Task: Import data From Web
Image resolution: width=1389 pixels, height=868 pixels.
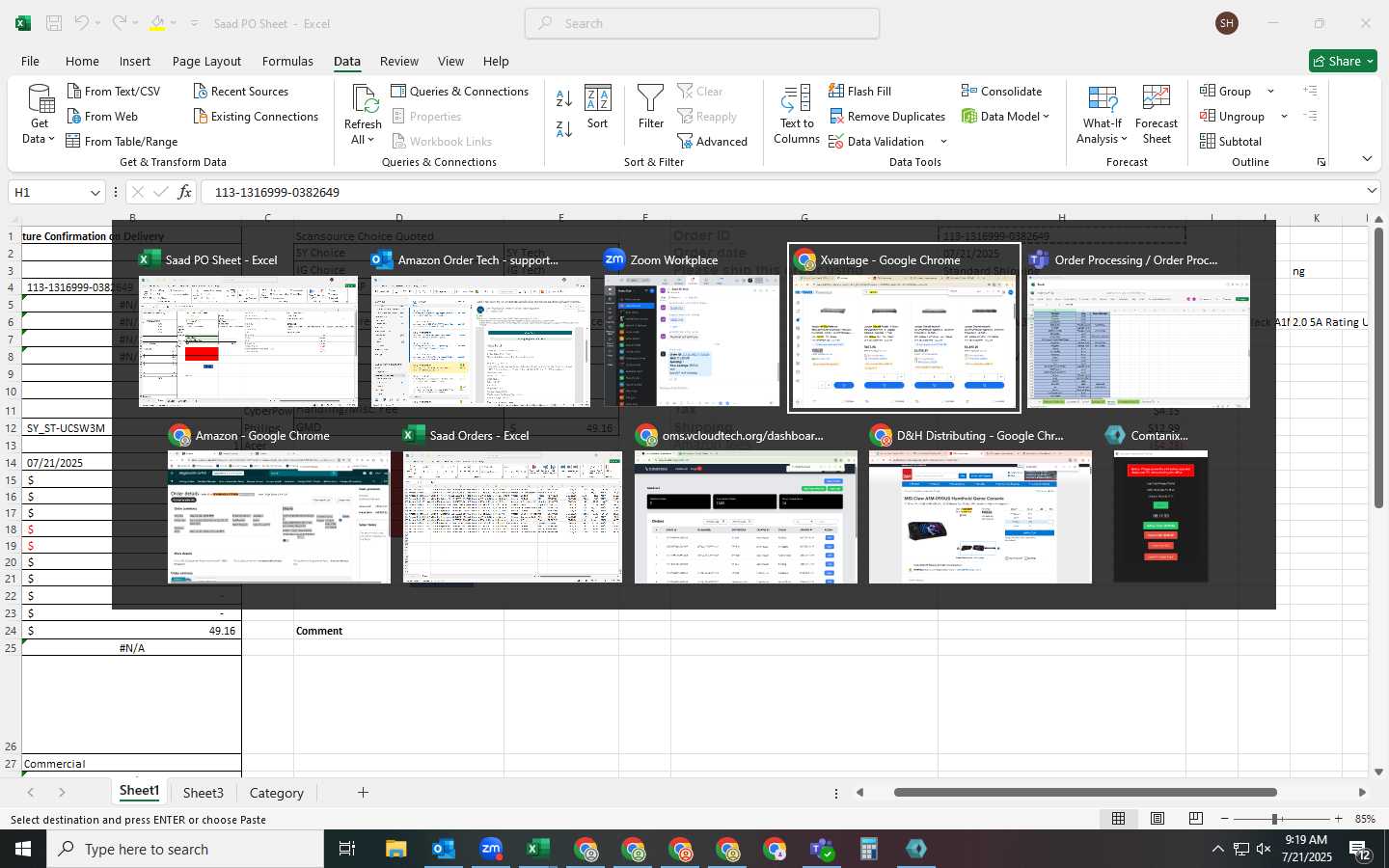Action: click(x=101, y=116)
